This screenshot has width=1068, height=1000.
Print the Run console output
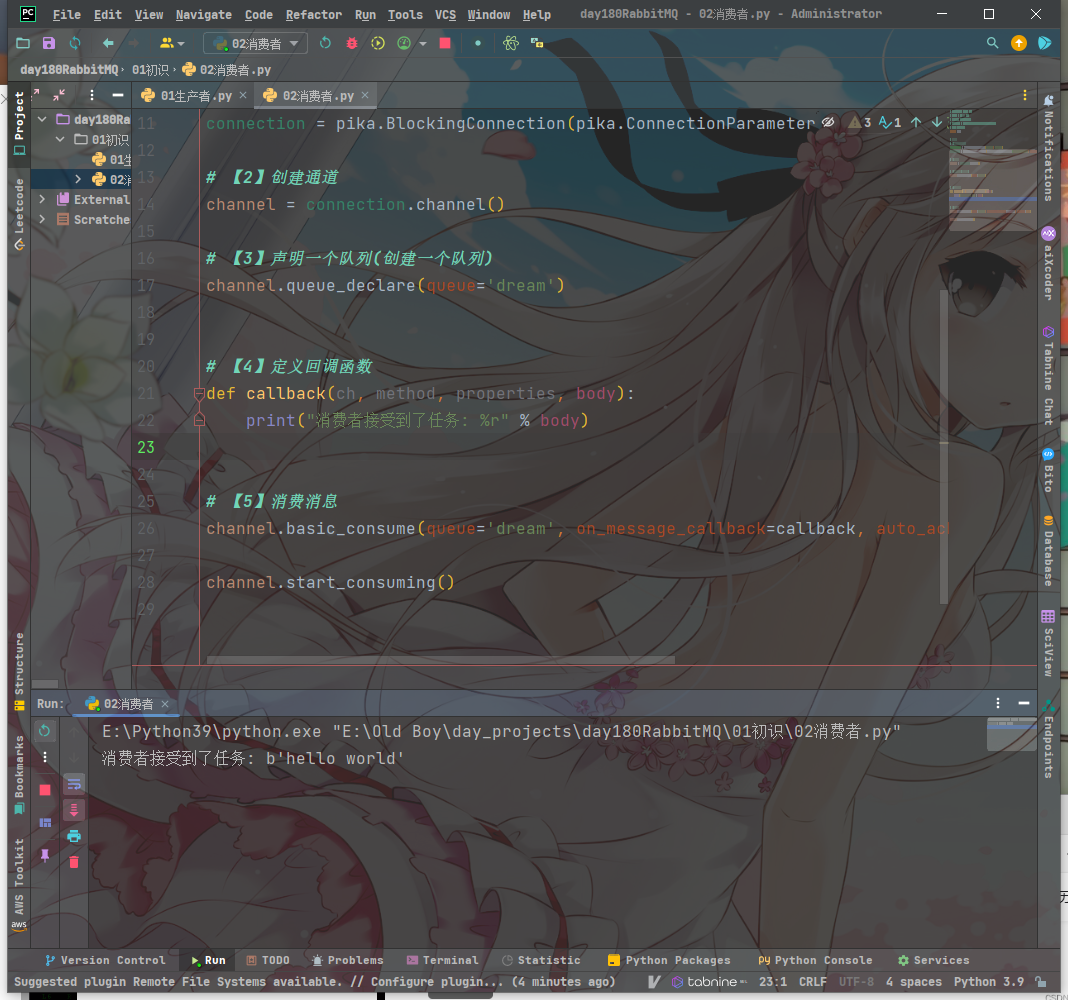pyautogui.click(x=74, y=837)
